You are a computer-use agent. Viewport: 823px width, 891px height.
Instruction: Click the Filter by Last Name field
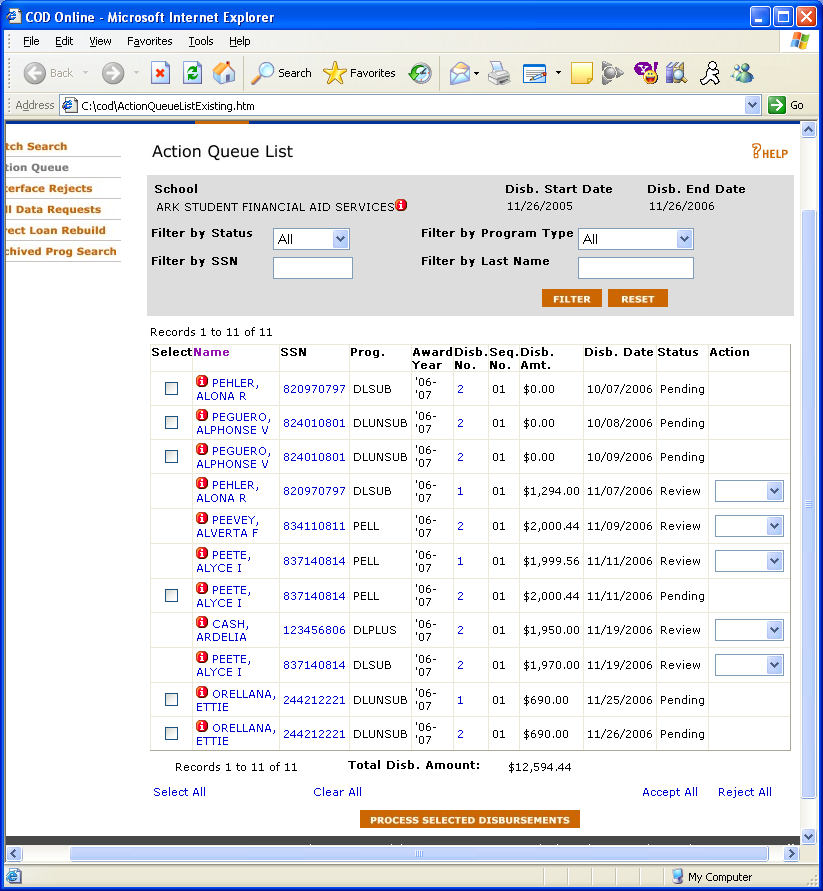tap(635, 268)
